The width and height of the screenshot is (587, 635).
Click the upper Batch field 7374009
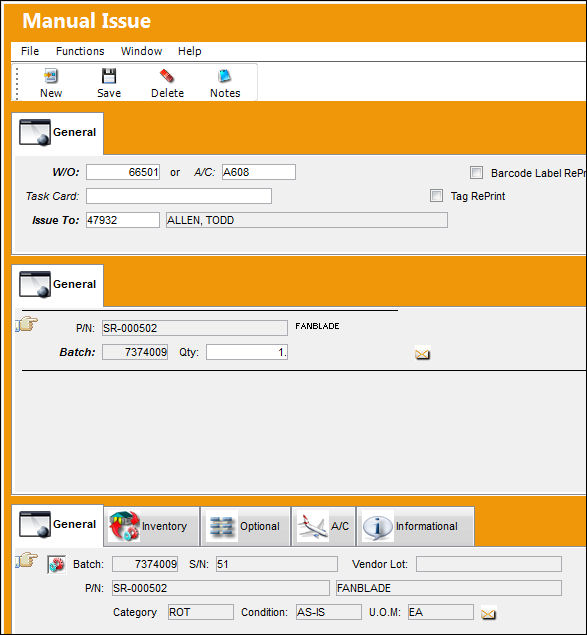tap(135, 352)
